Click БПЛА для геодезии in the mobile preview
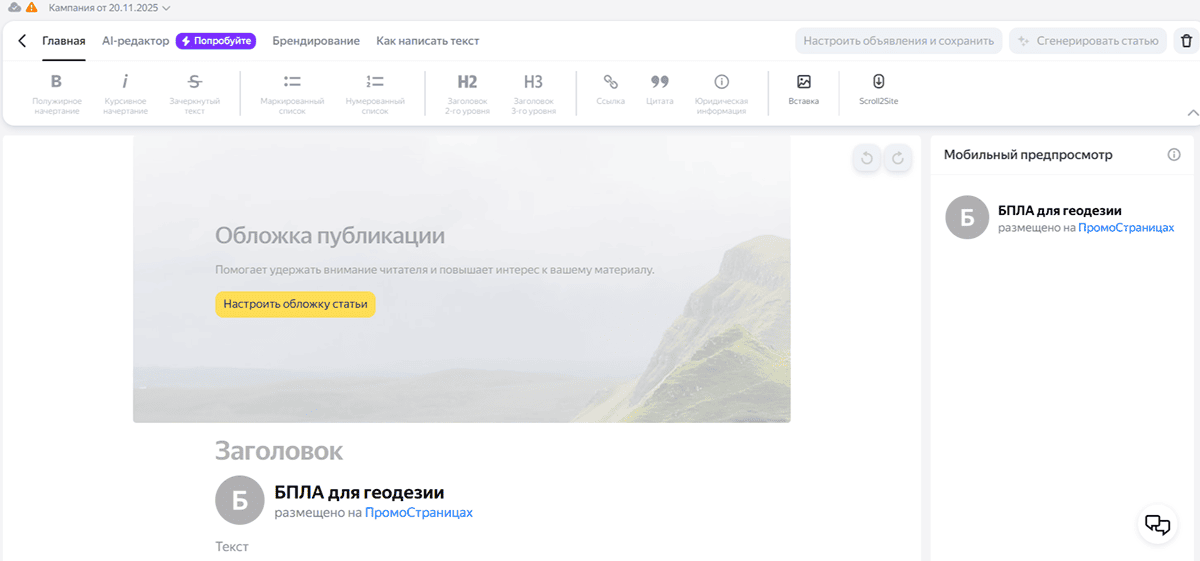The width and height of the screenshot is (1200, 561). [1060, 210]
